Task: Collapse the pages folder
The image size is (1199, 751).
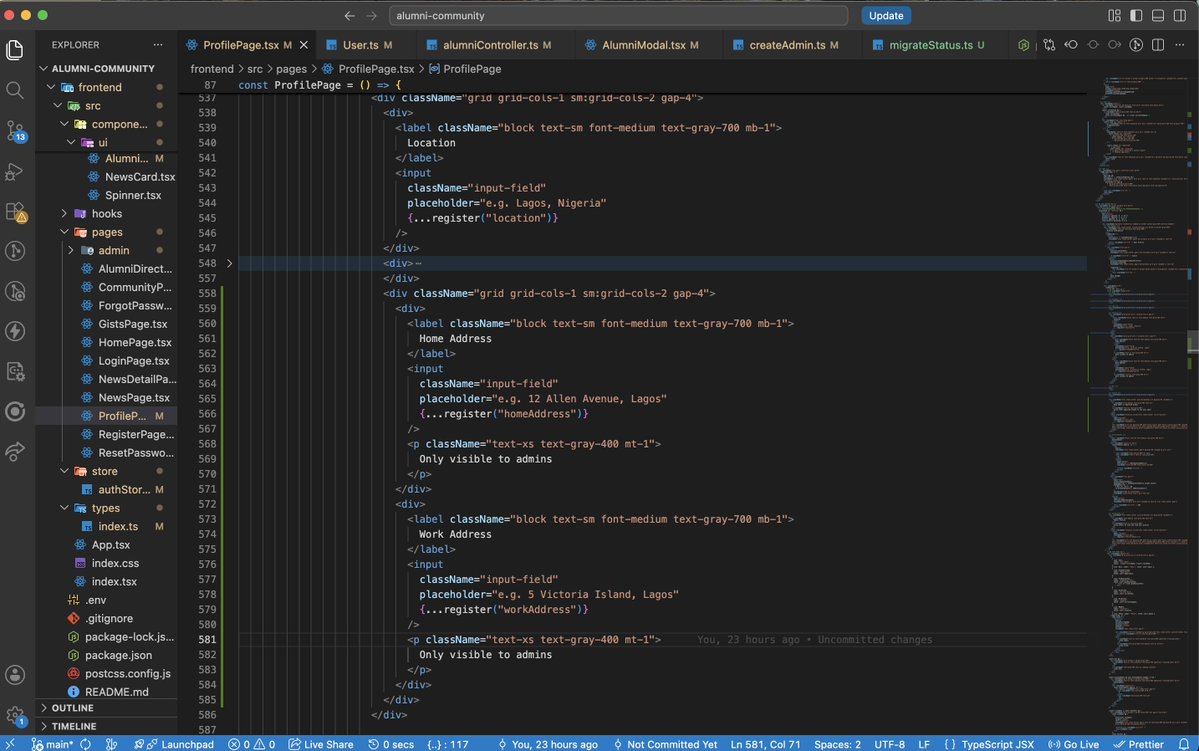Action: [64, 232]
